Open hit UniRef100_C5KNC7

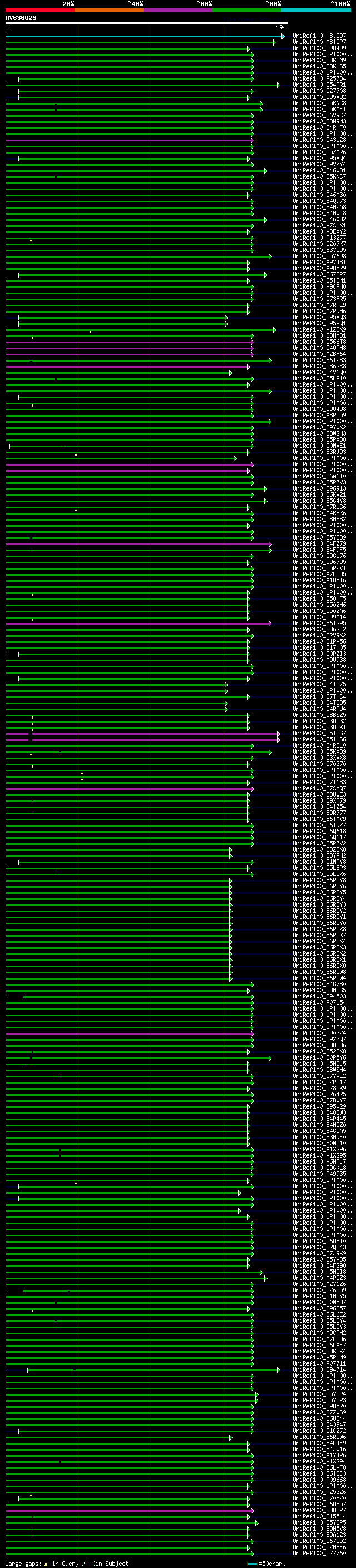coord(319,176)
